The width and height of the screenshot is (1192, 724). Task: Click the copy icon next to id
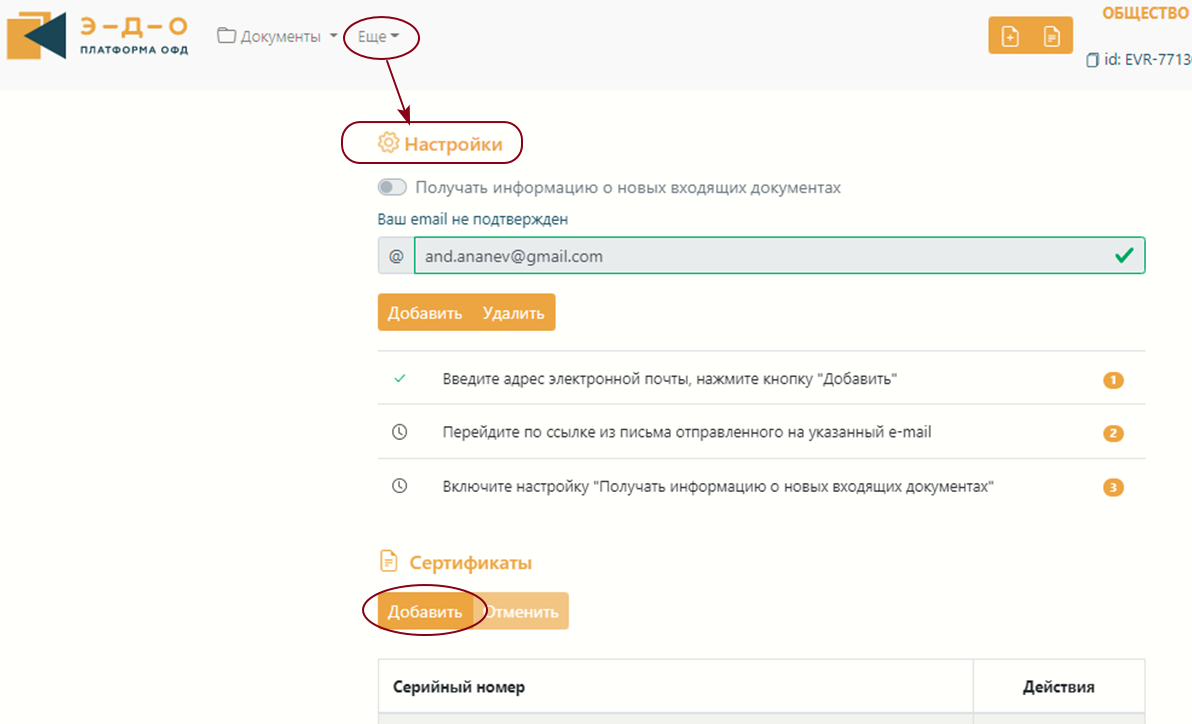click(1093, 60)
